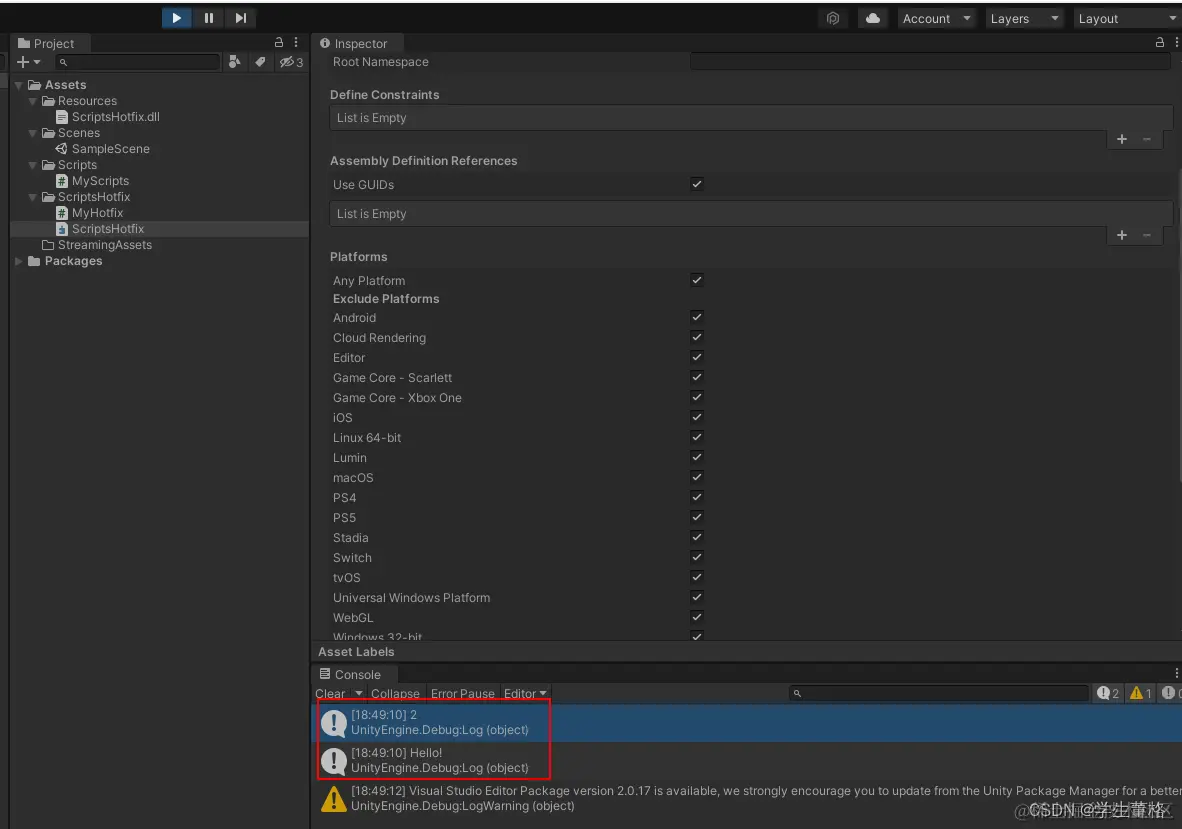This screenshot has width=1182, height=829.
Task: Remove an Assembly Definition Reference
Action: click(x=1147, y=235)
